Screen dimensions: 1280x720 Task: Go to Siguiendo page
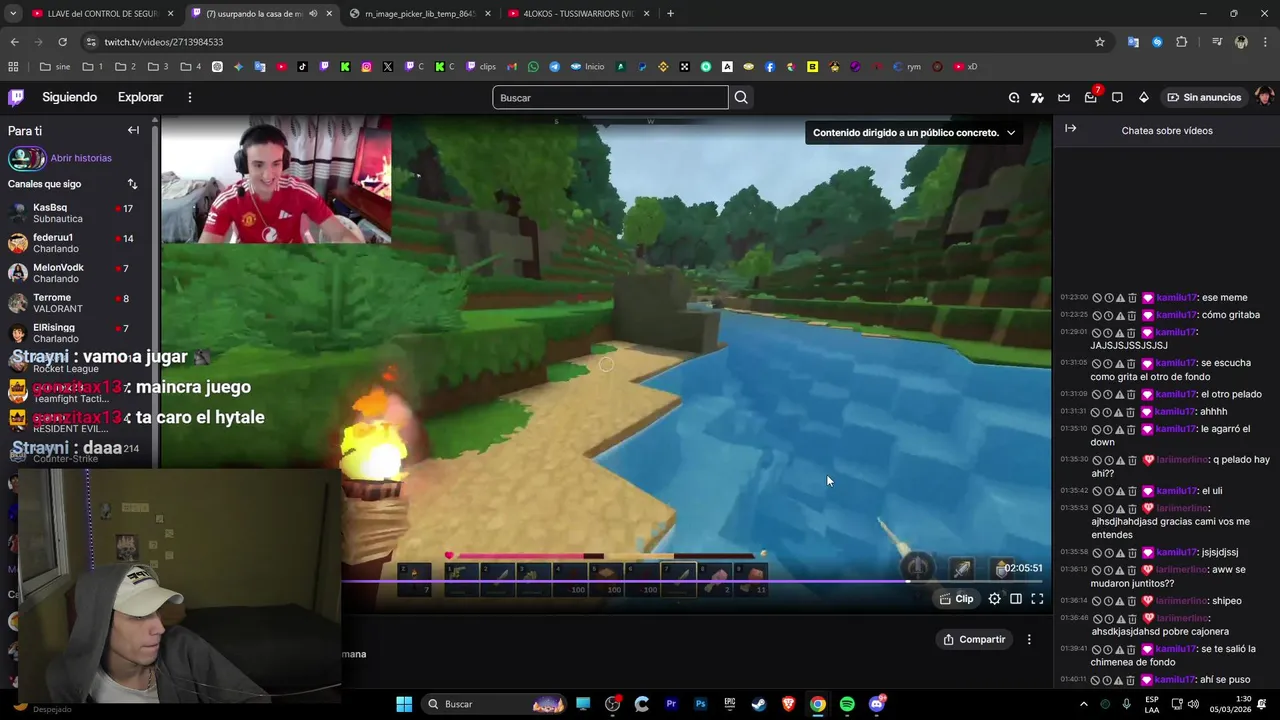coord(69,97)
